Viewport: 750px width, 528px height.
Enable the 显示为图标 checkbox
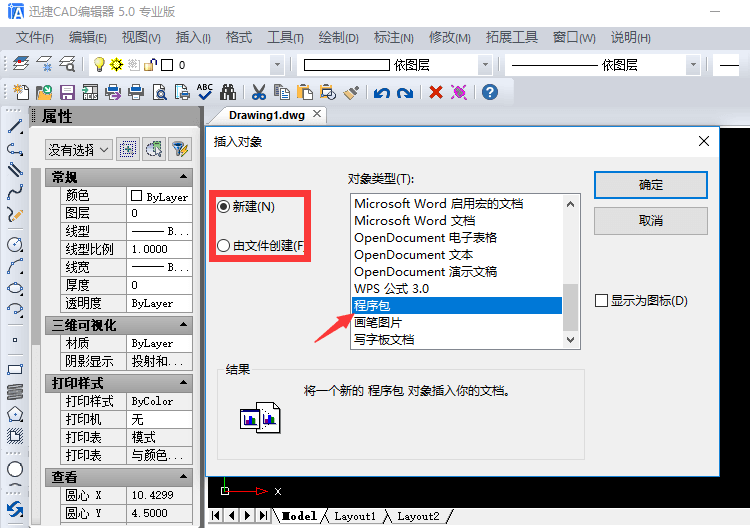click(x=601, y=300)
